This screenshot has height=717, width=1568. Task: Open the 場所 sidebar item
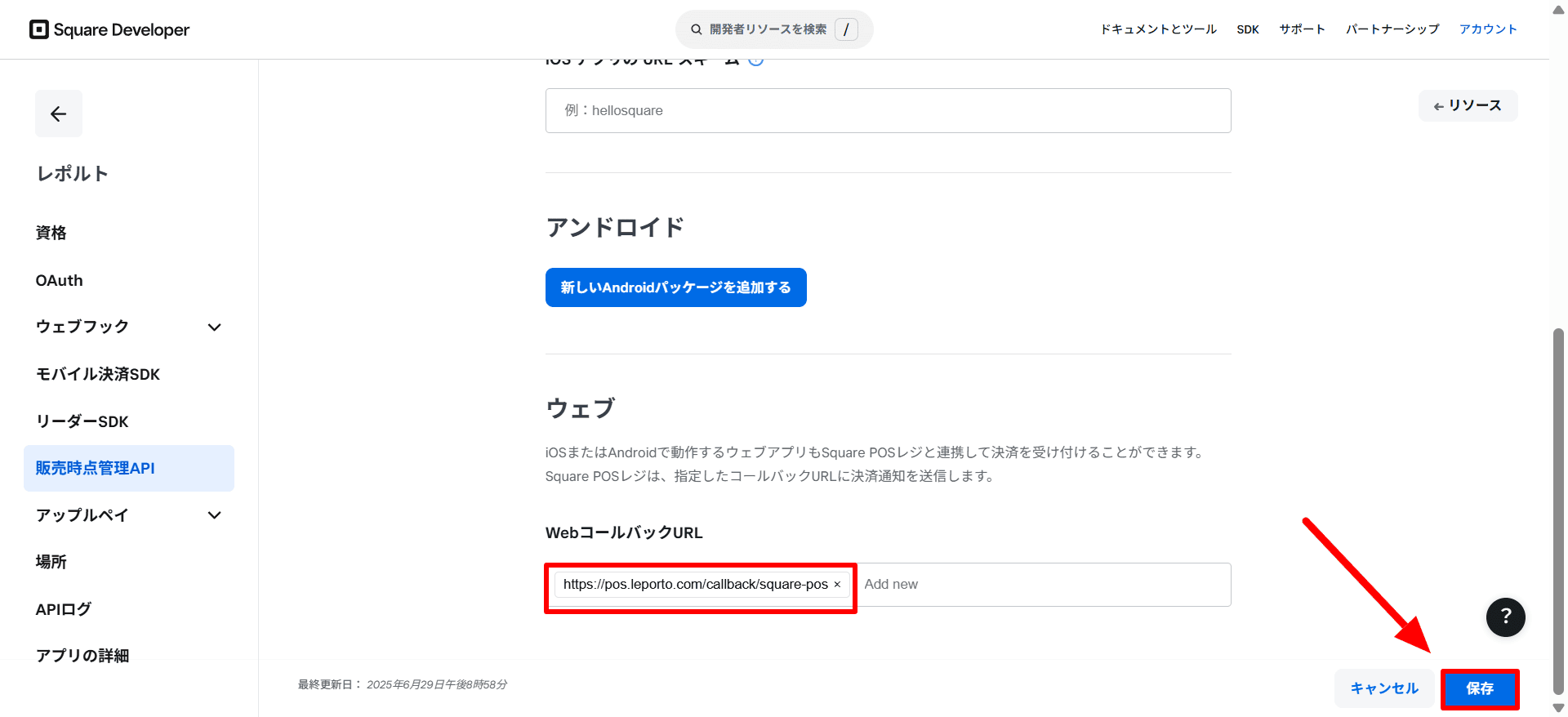[51, 562]
